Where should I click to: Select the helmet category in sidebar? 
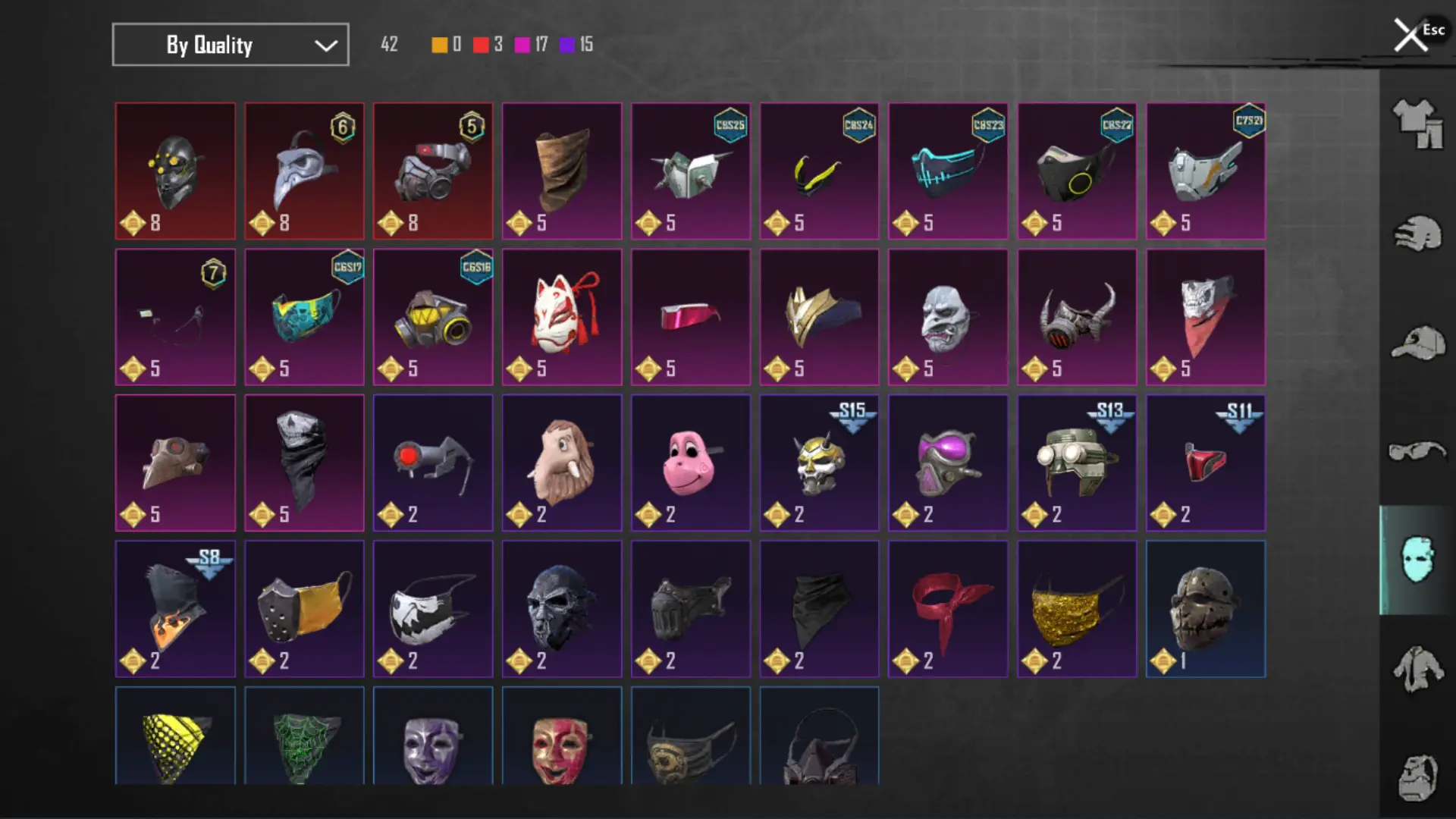coord(1417,234)
